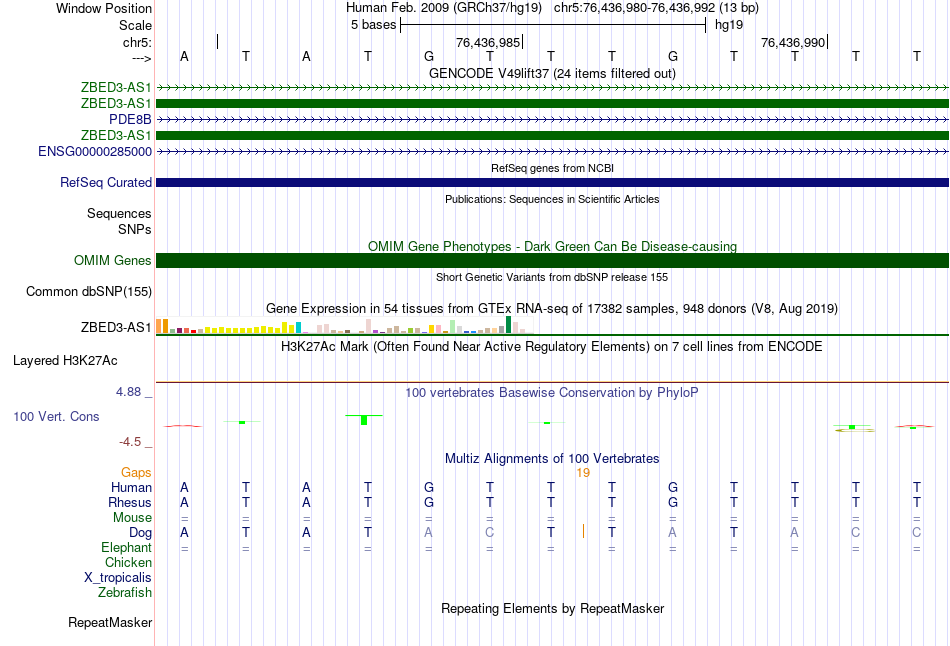Open the RefSeq genes from NCBI title
The image size is (950, 646).
(552, 168)
